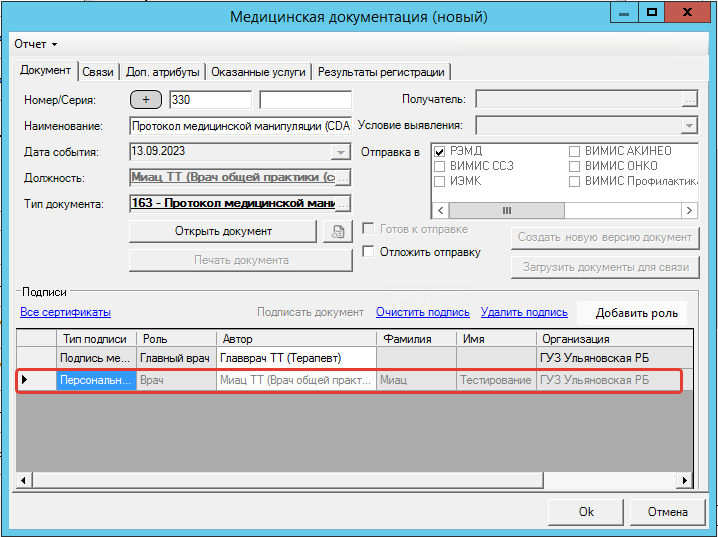This screenshot has width=718, height=537.
Task: Select the Подпись ме... signature type cell
Action: tap(96, 358)
